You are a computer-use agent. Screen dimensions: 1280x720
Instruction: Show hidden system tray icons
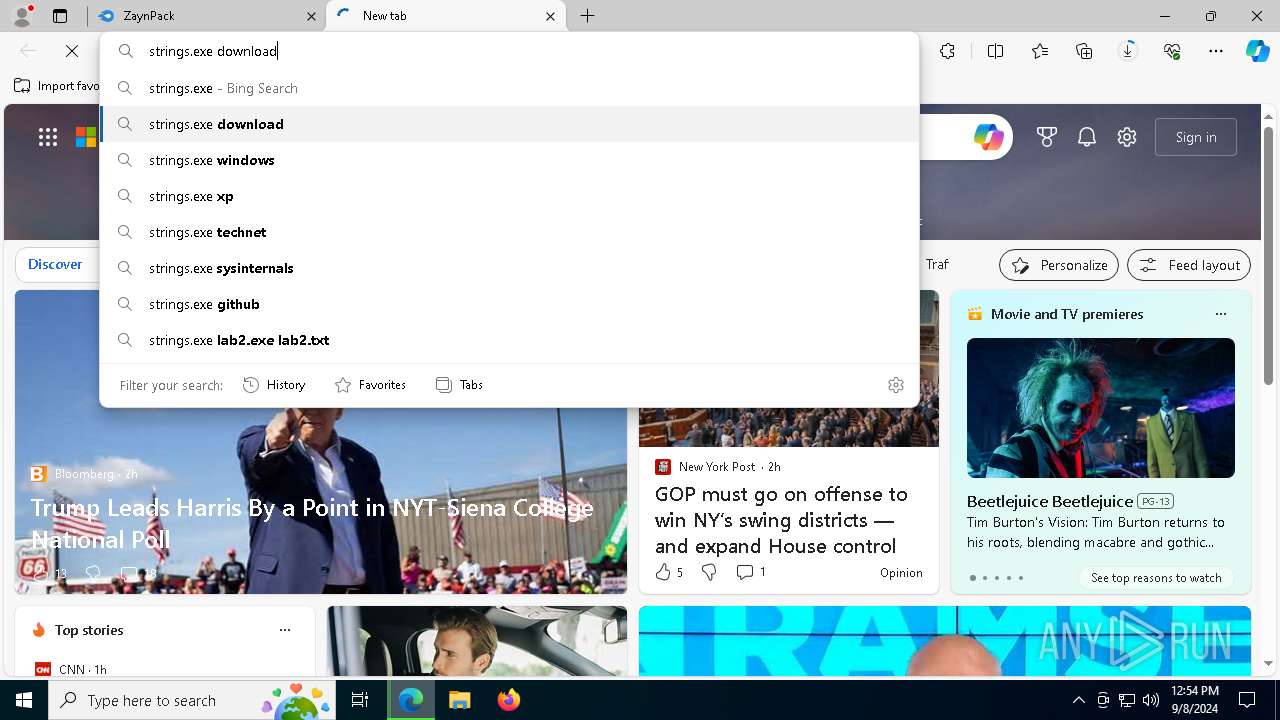[x=1079, y=700]
